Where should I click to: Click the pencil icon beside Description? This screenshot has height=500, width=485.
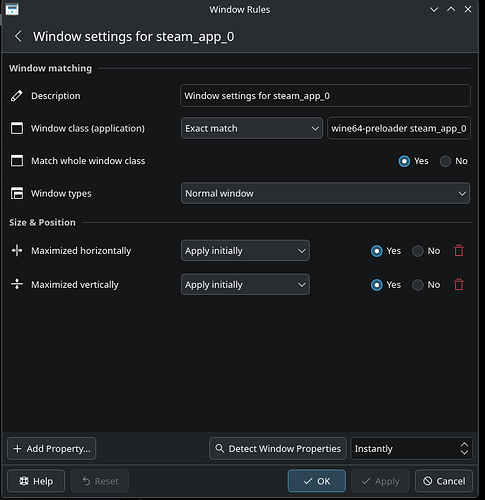[17, 96]
